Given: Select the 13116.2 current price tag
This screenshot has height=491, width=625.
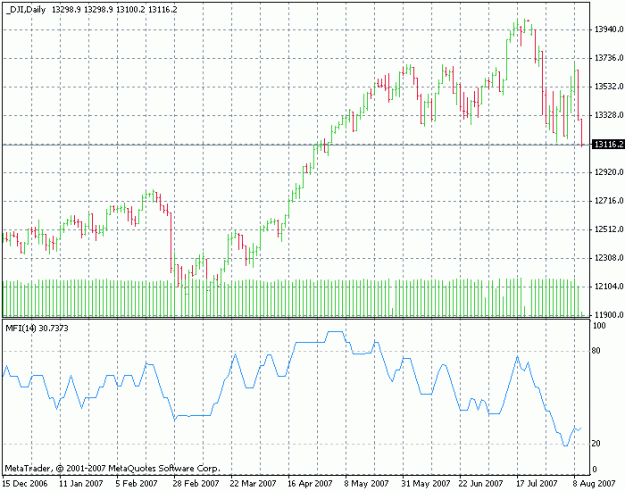Looking at the screenshot, I should click(609, 144).
